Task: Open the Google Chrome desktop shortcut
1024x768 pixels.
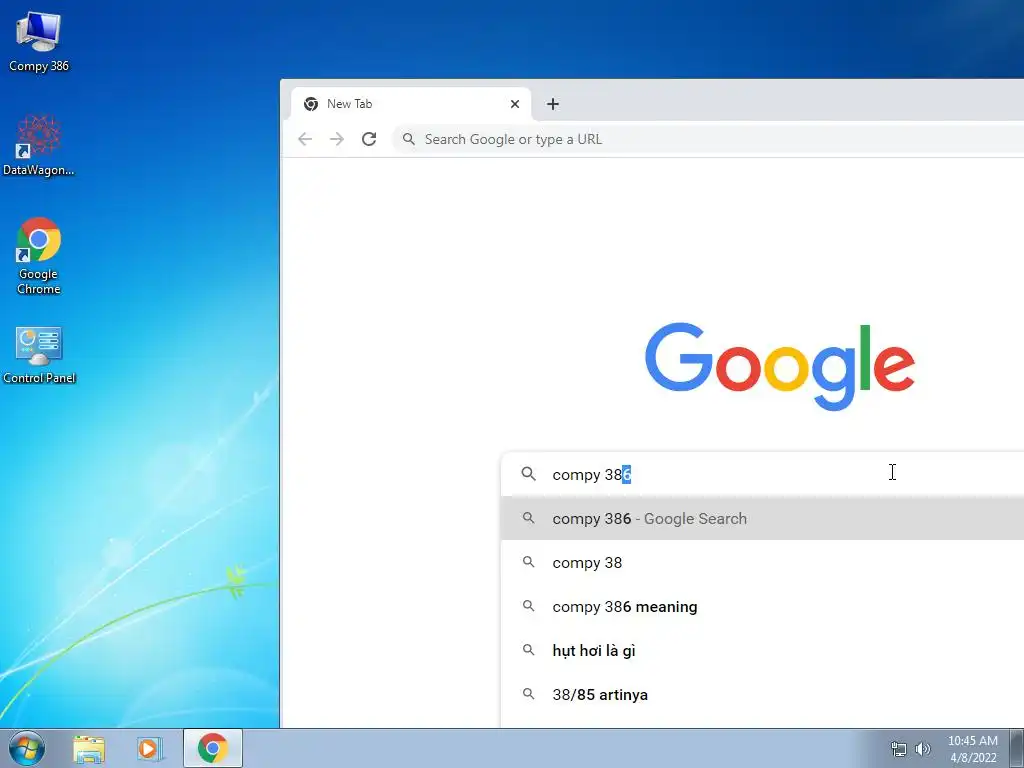Action: 39,256
